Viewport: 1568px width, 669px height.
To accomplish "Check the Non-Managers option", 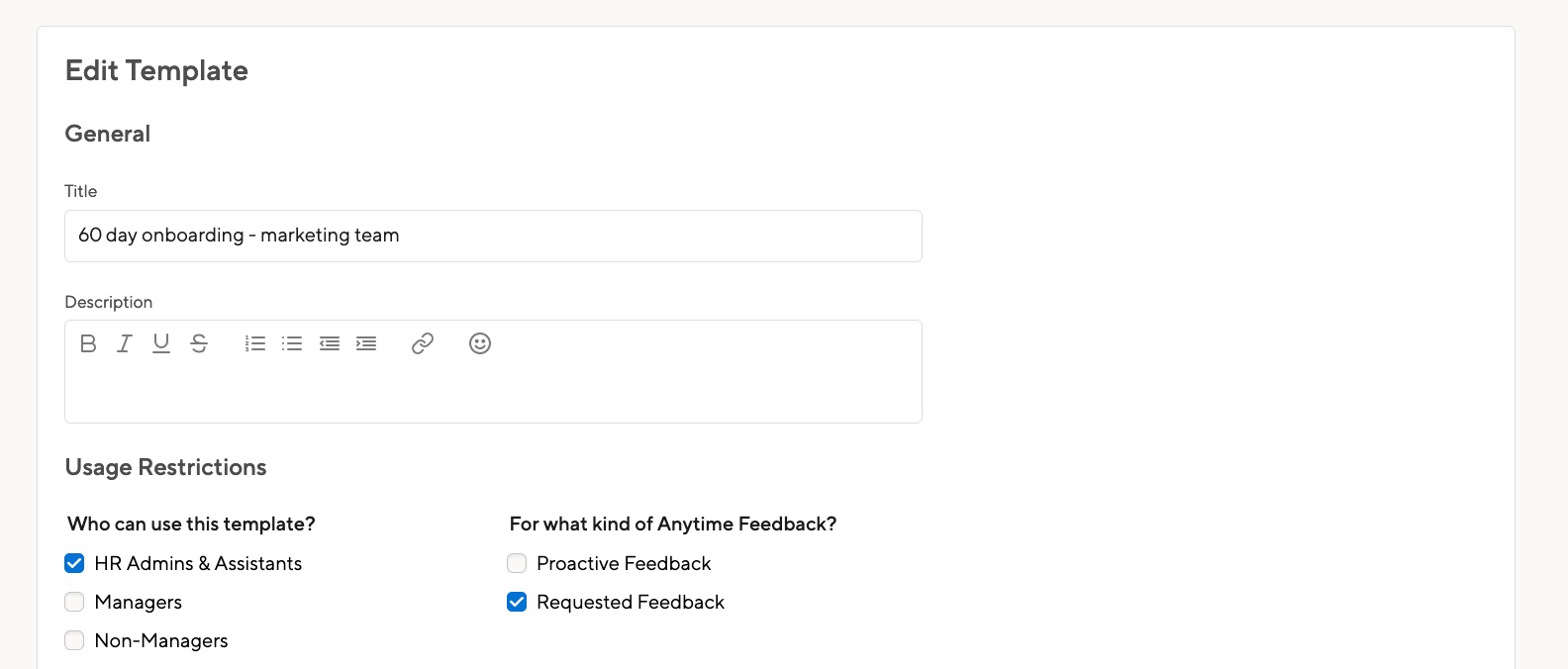I will [74, 640].
